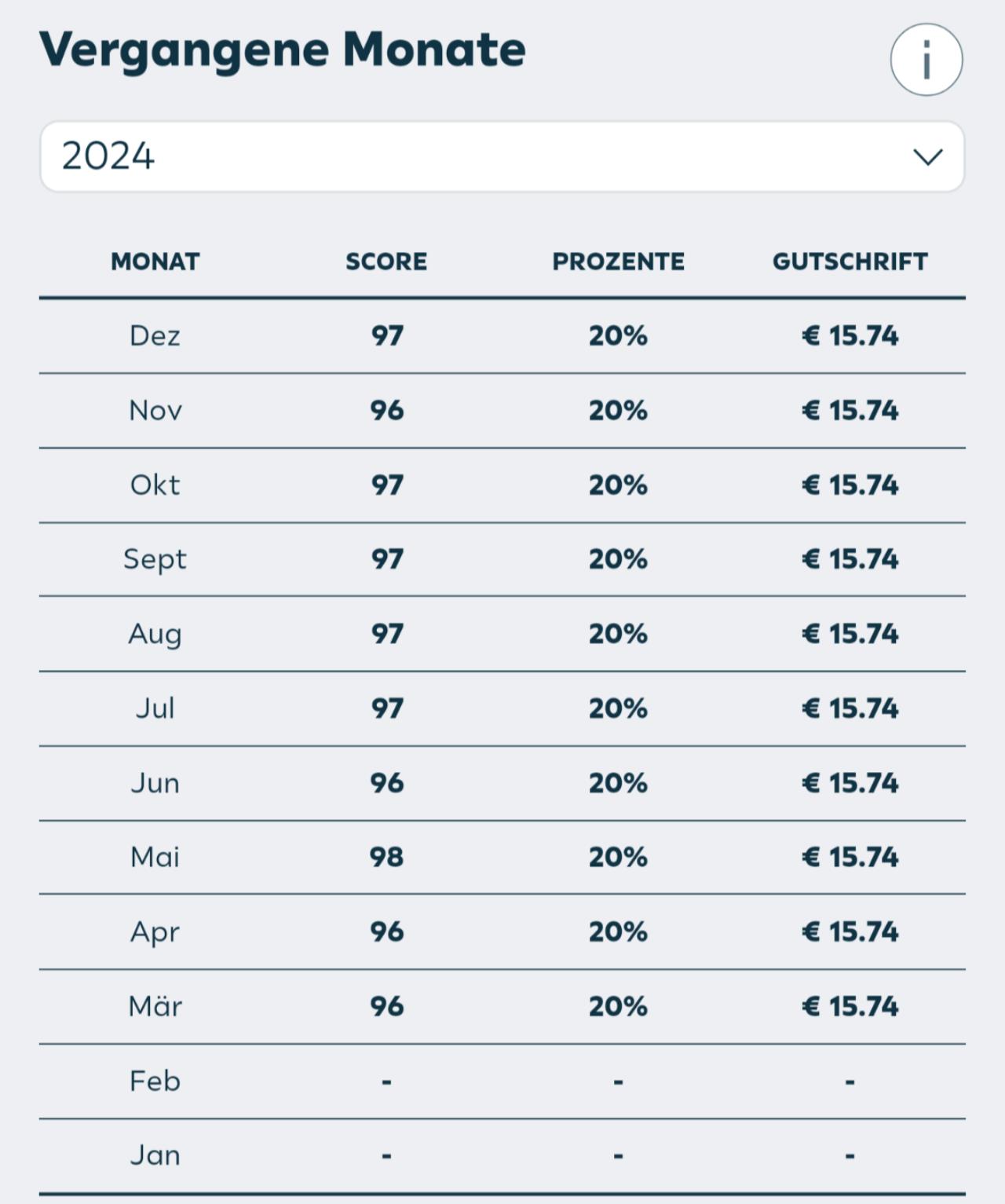Select the Apr month row label

point(155,932)
